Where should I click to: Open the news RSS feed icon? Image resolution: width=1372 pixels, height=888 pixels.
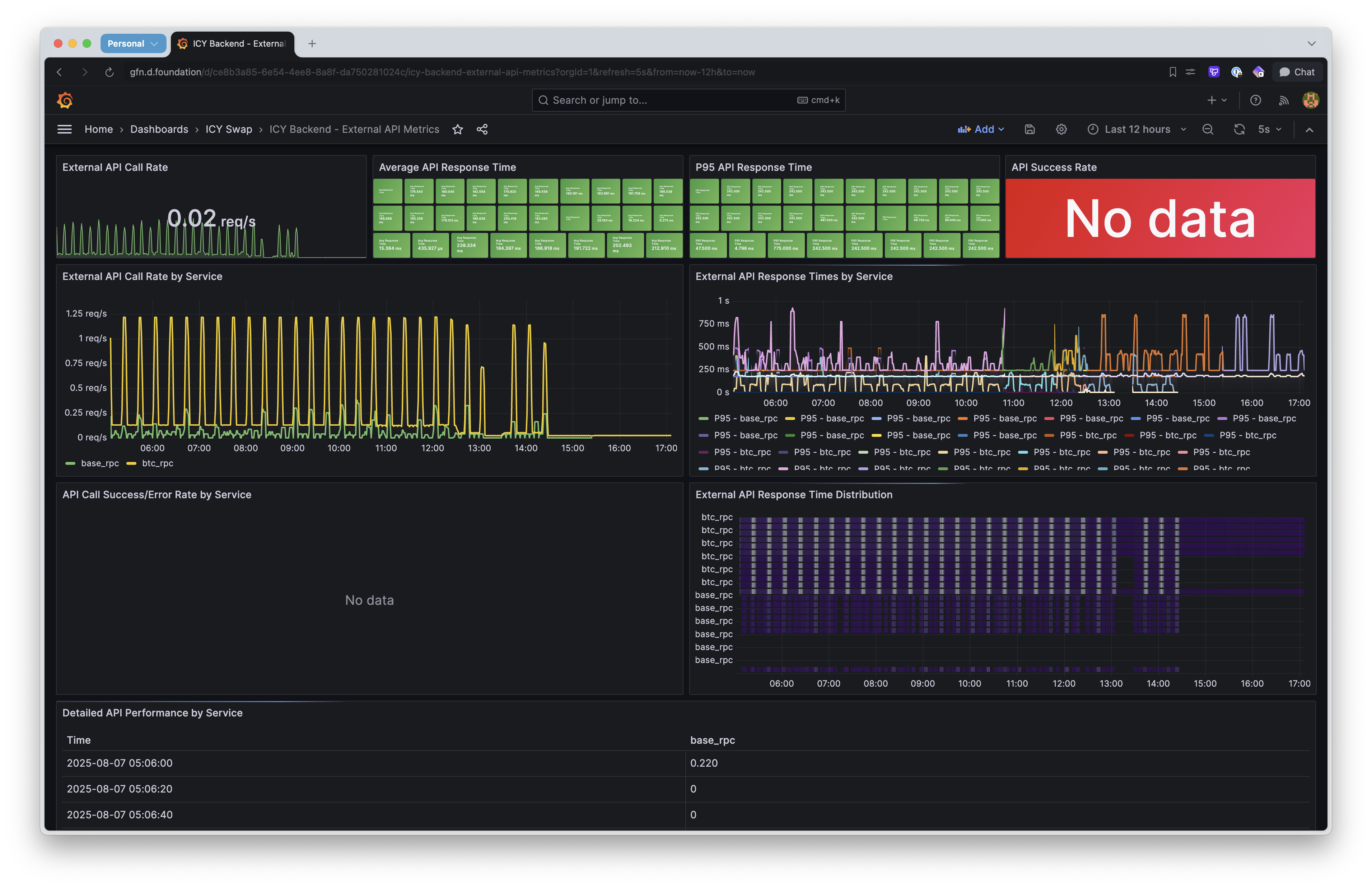point(1284,100)
